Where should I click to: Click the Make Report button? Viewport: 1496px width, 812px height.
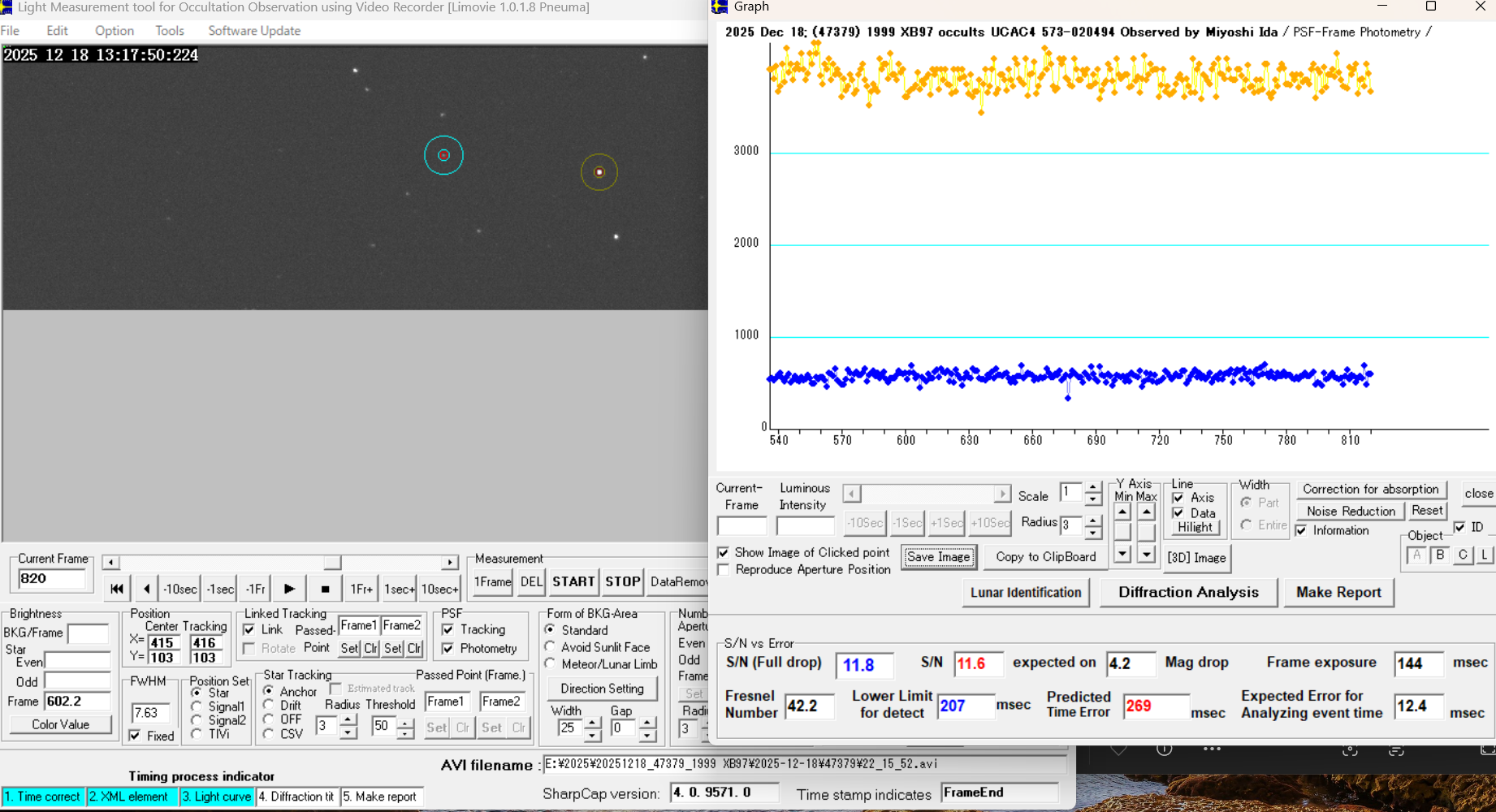click(x=1338, y=592)
